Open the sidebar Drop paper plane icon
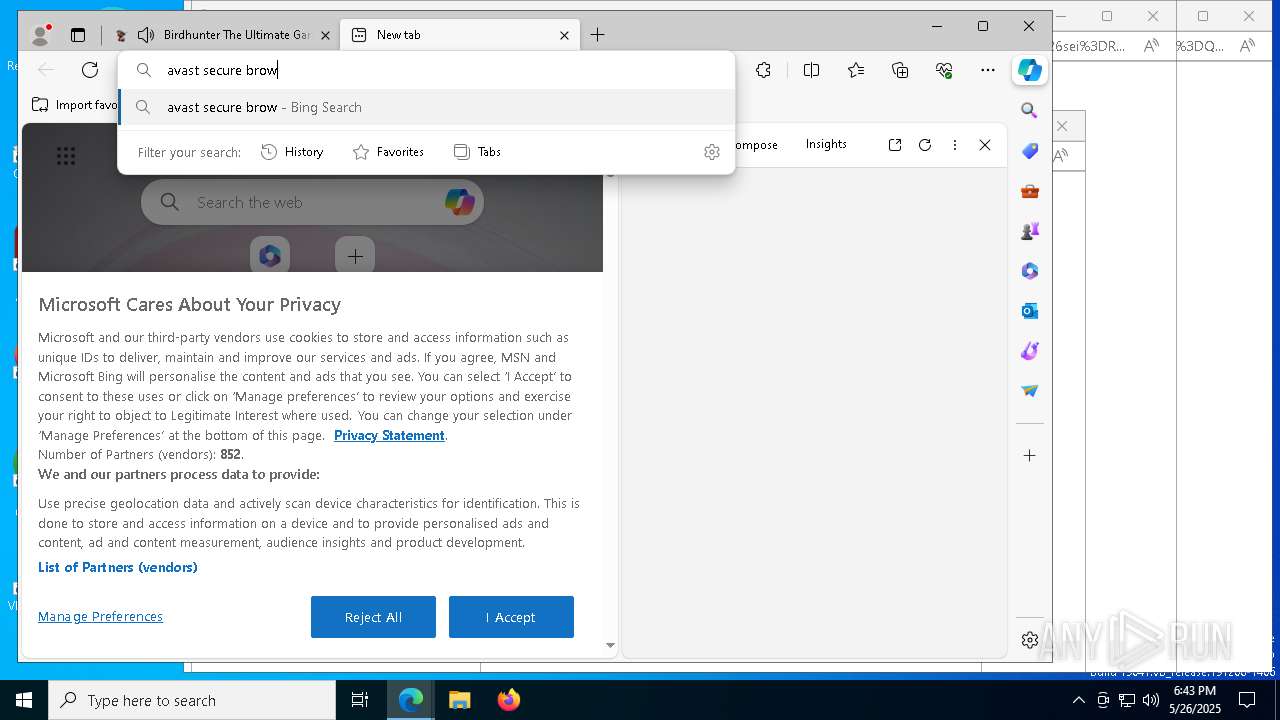Screen dimensions: 1280x720 pyautogui.click(x=1030, y=391)
